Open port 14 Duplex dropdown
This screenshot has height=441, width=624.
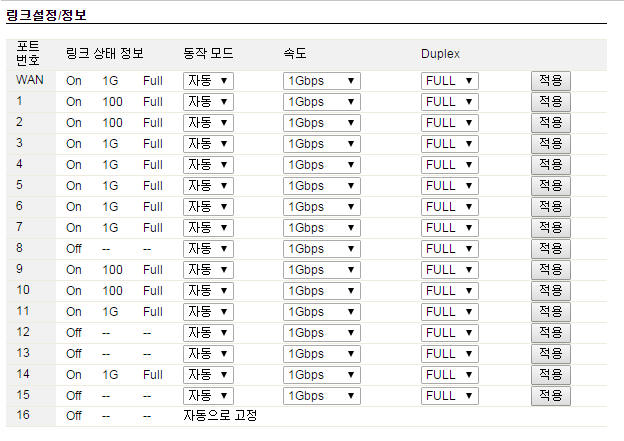(450, 375)
